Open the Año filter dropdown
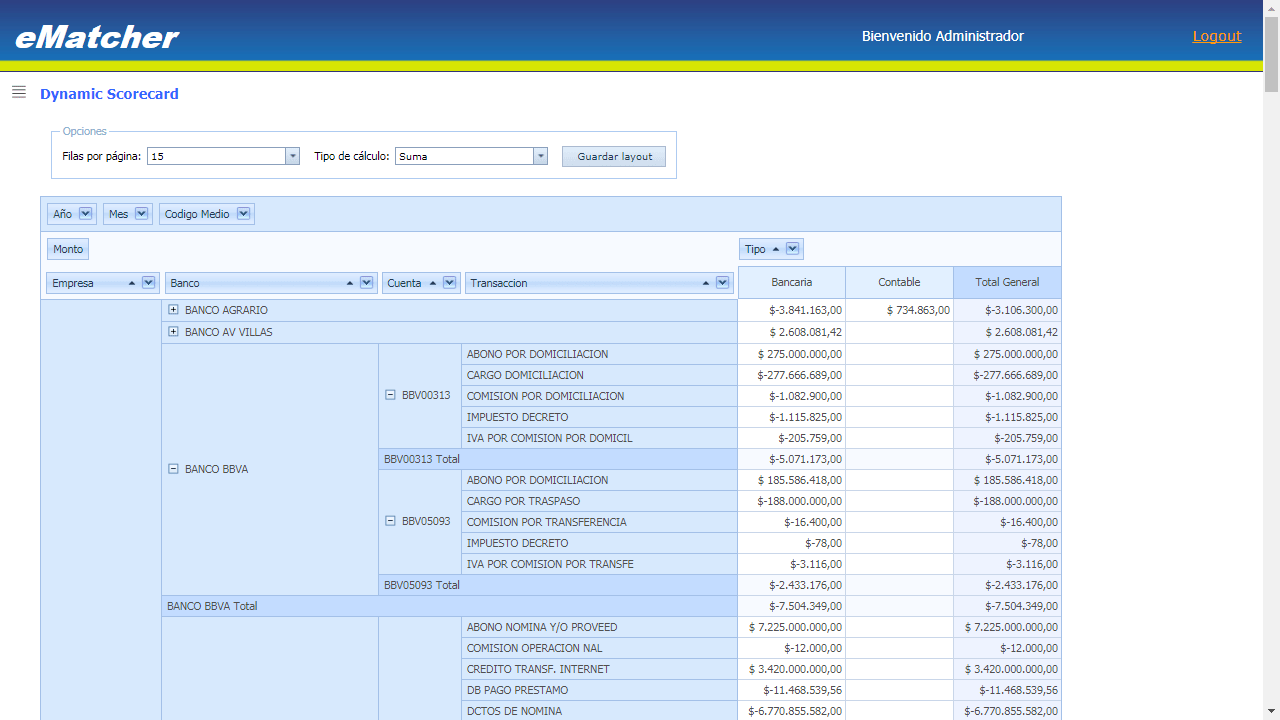The image size is (1280, 720). [85, 213]
